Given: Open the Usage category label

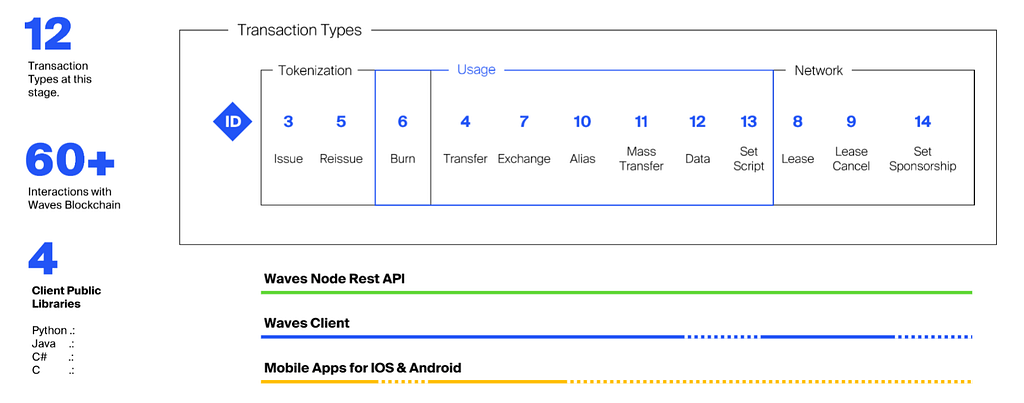Looking at the screenshot, I should (x=476, y=69).
